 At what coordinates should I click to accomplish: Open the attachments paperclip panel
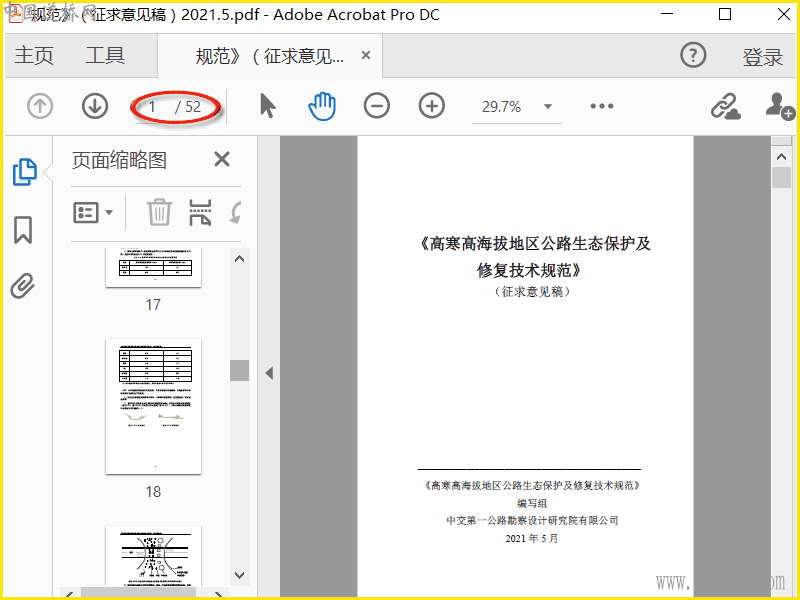click(x=23, y=286)
